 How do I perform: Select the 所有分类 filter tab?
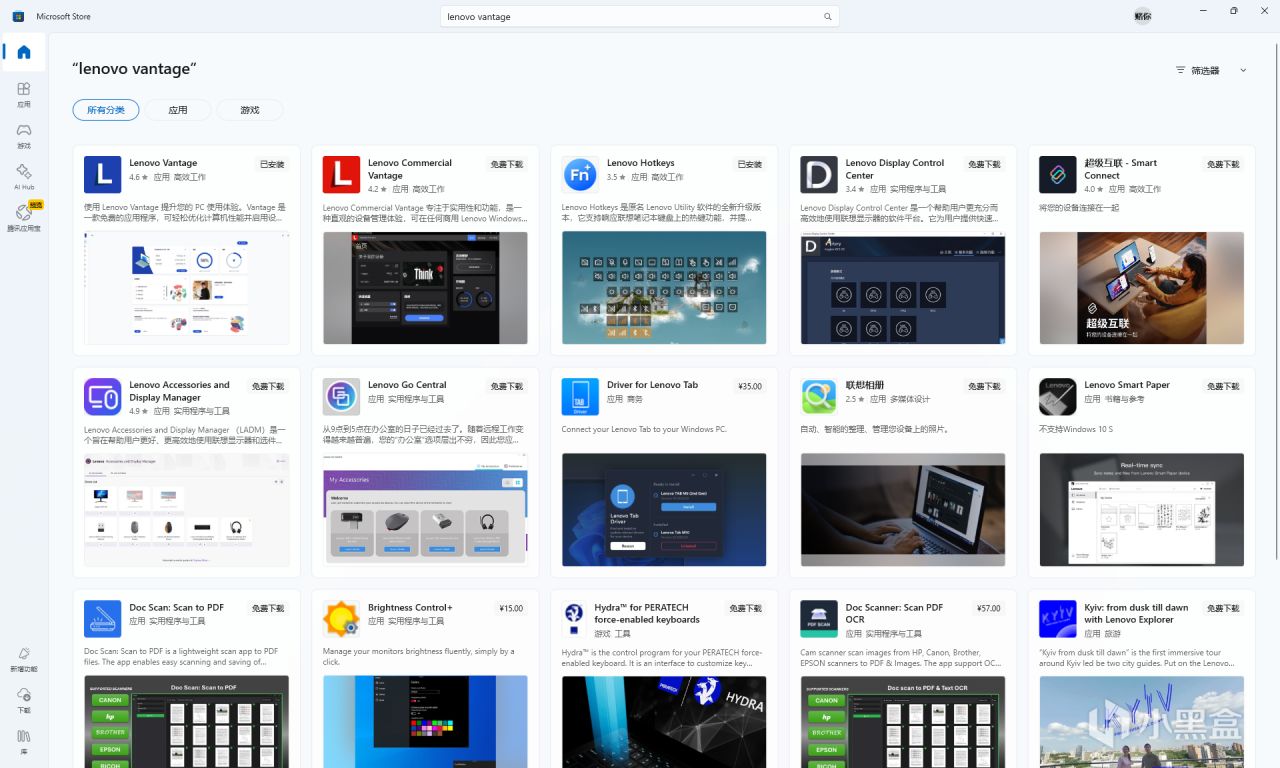click(x=106, y=110)
